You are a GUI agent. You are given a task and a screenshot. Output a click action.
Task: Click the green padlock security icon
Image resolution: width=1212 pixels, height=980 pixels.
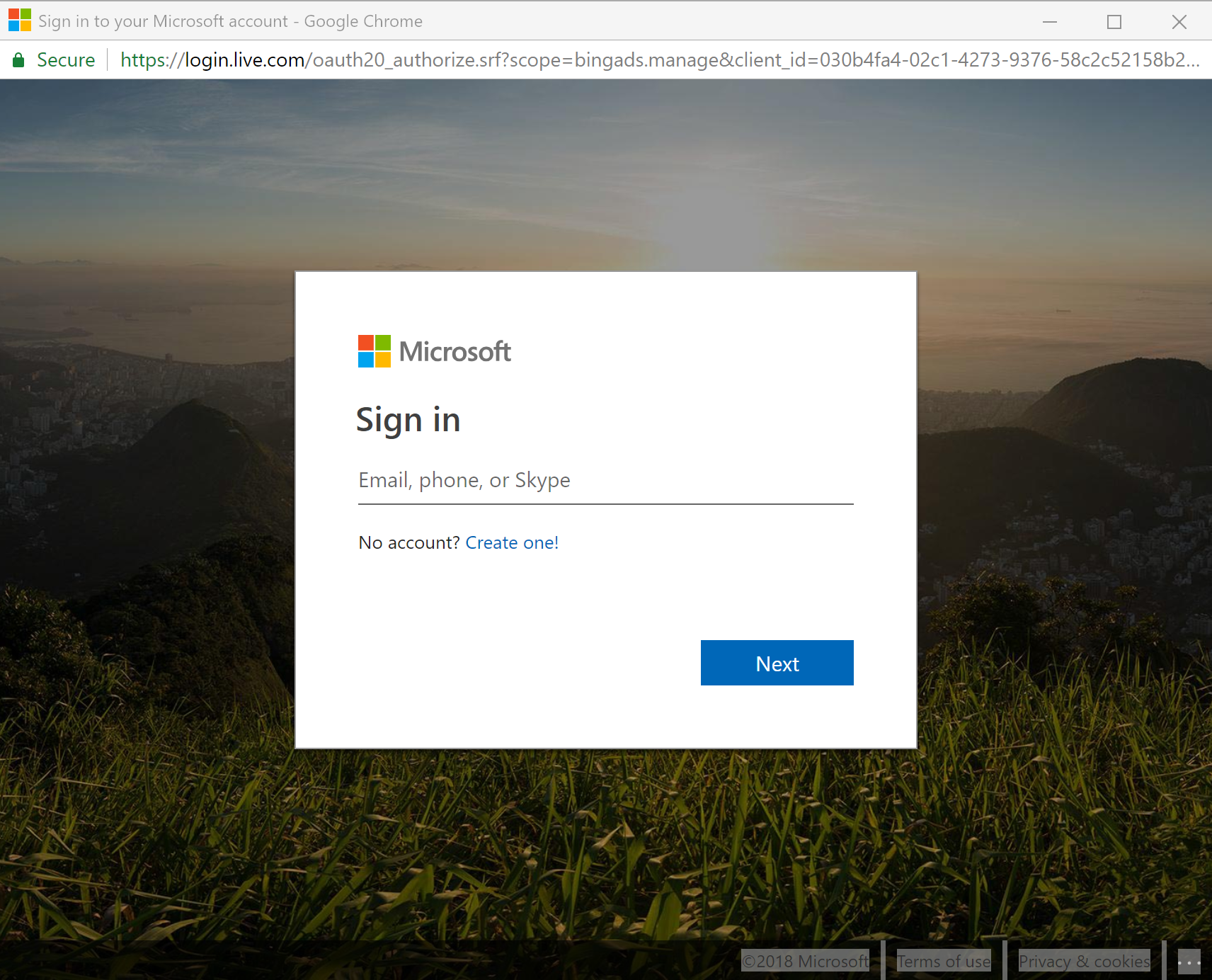pyautogui.click(x=19, y=60)
